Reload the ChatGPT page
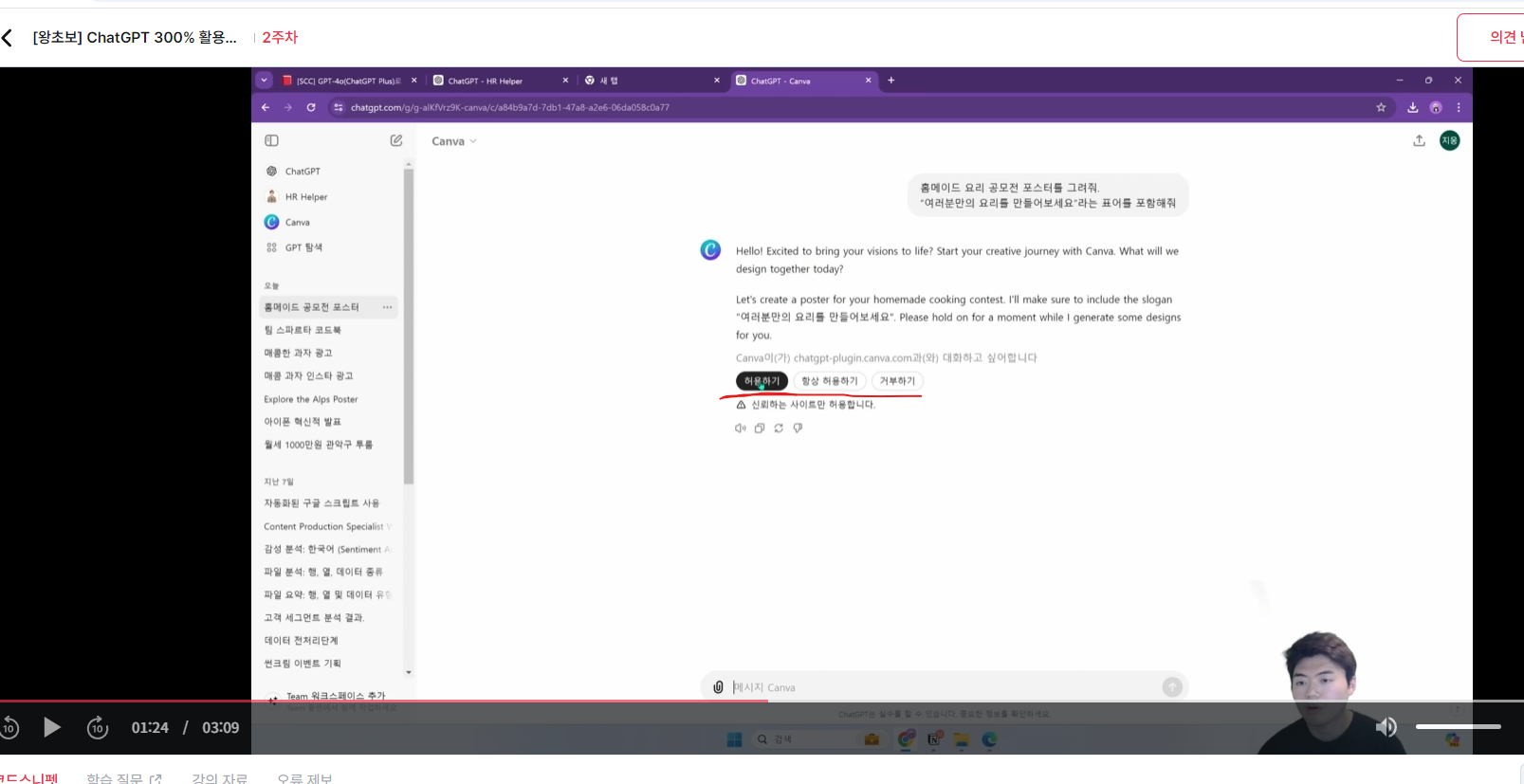The image size is (1524, 784). tap(311, 107)
